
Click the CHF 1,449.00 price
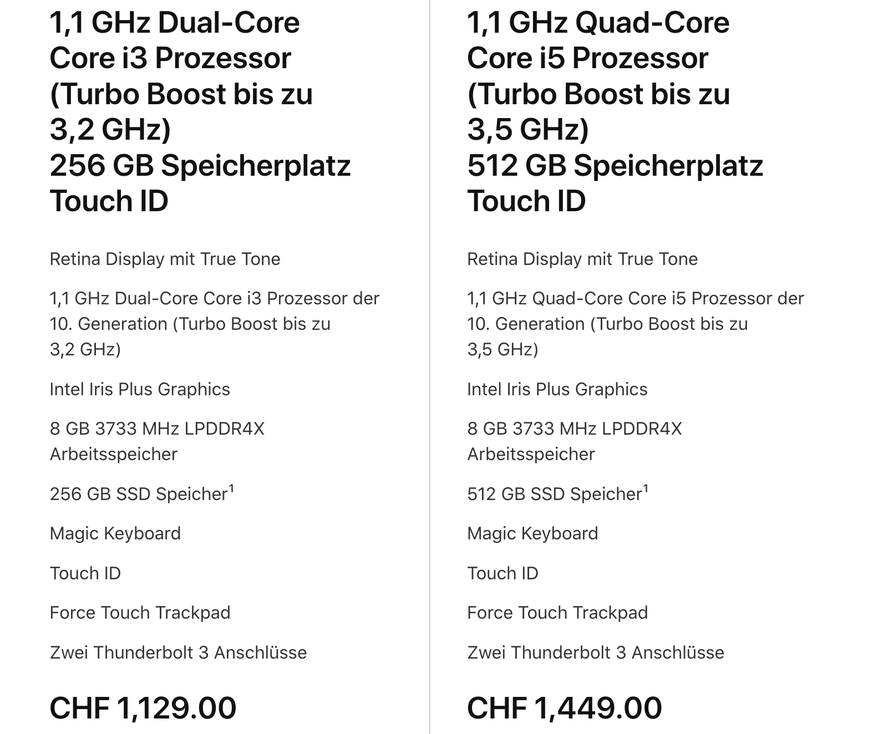tap(565, 708)
